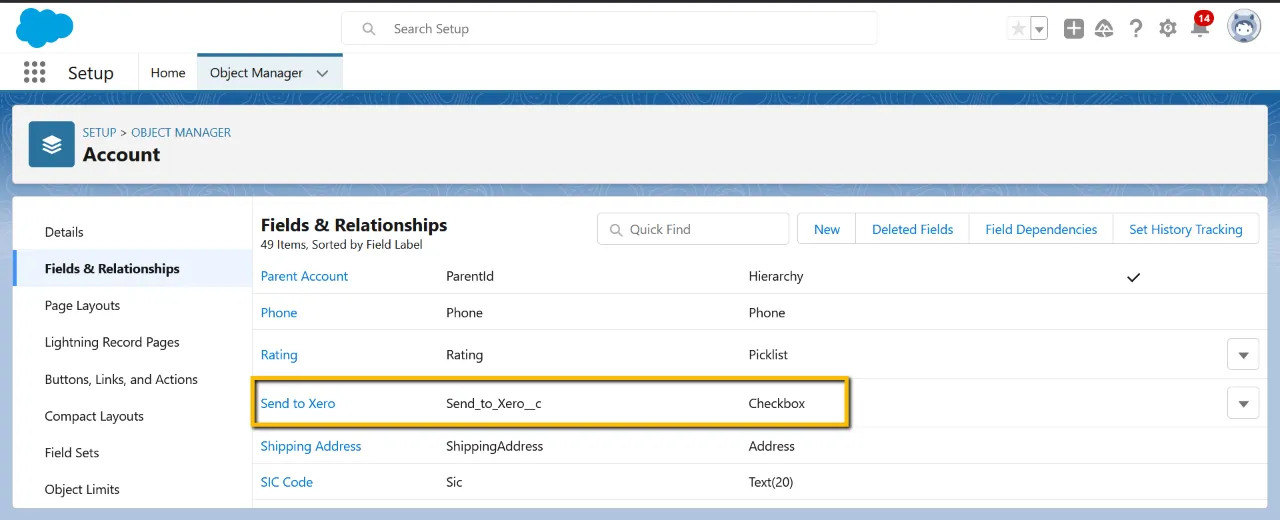Click the Field Dependencies button
This screenshot has width=1280, height=520.
tap(1041, 229)
